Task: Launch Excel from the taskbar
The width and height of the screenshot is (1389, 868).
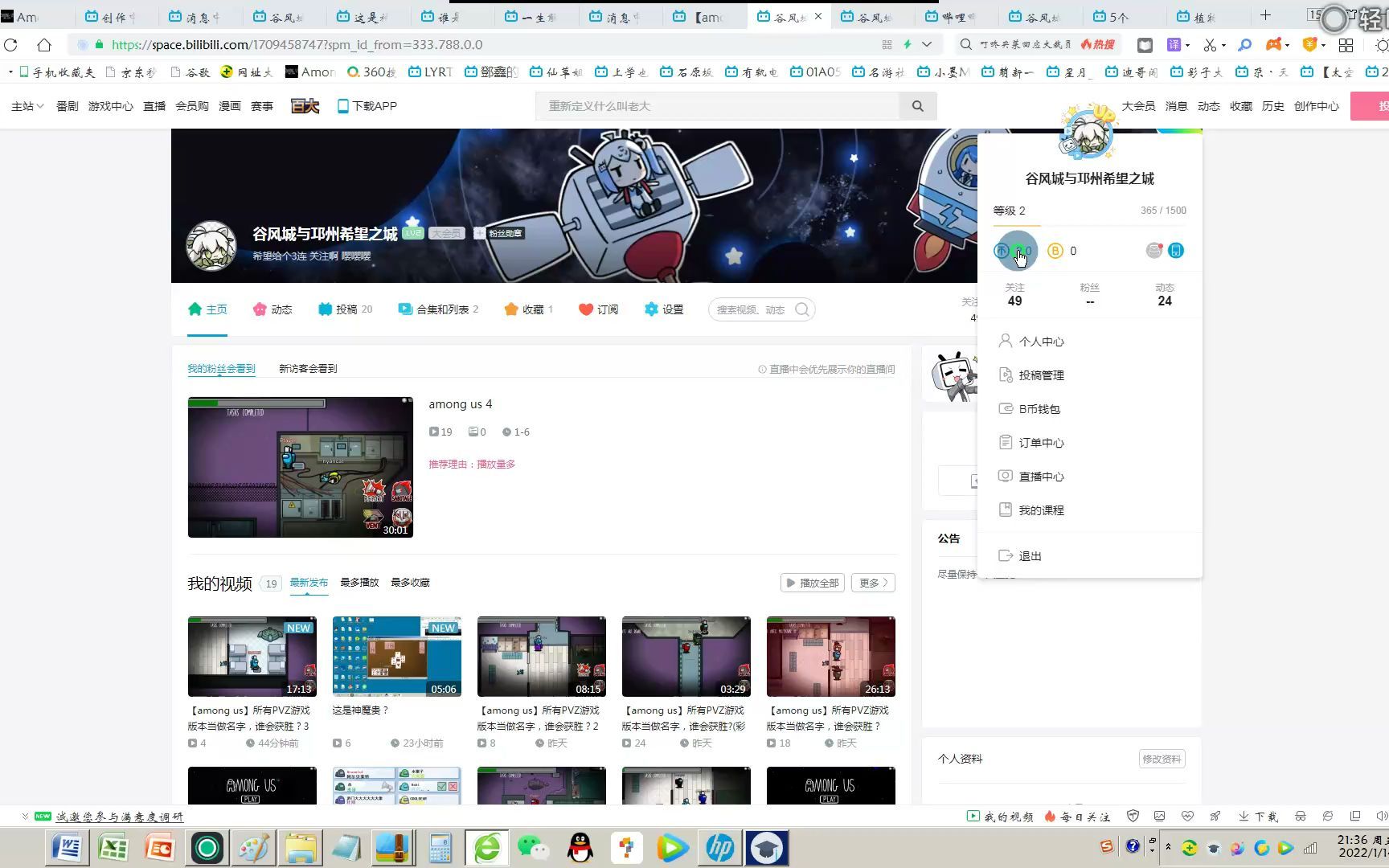Action: pyautogui.click(x=113, y=848)
